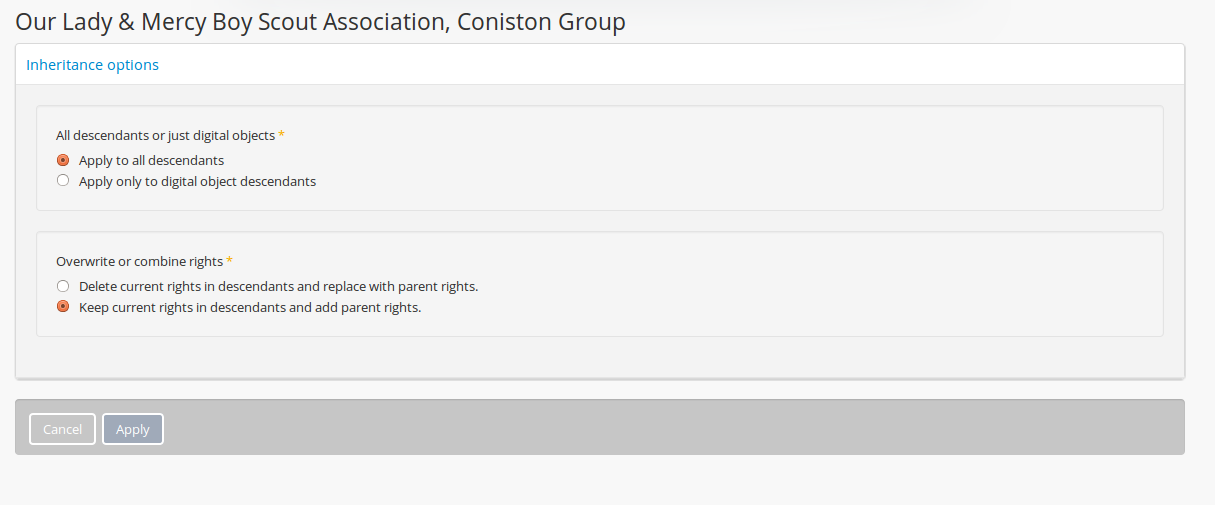Collapse the "Inheritance options" section header

point(92,65)
